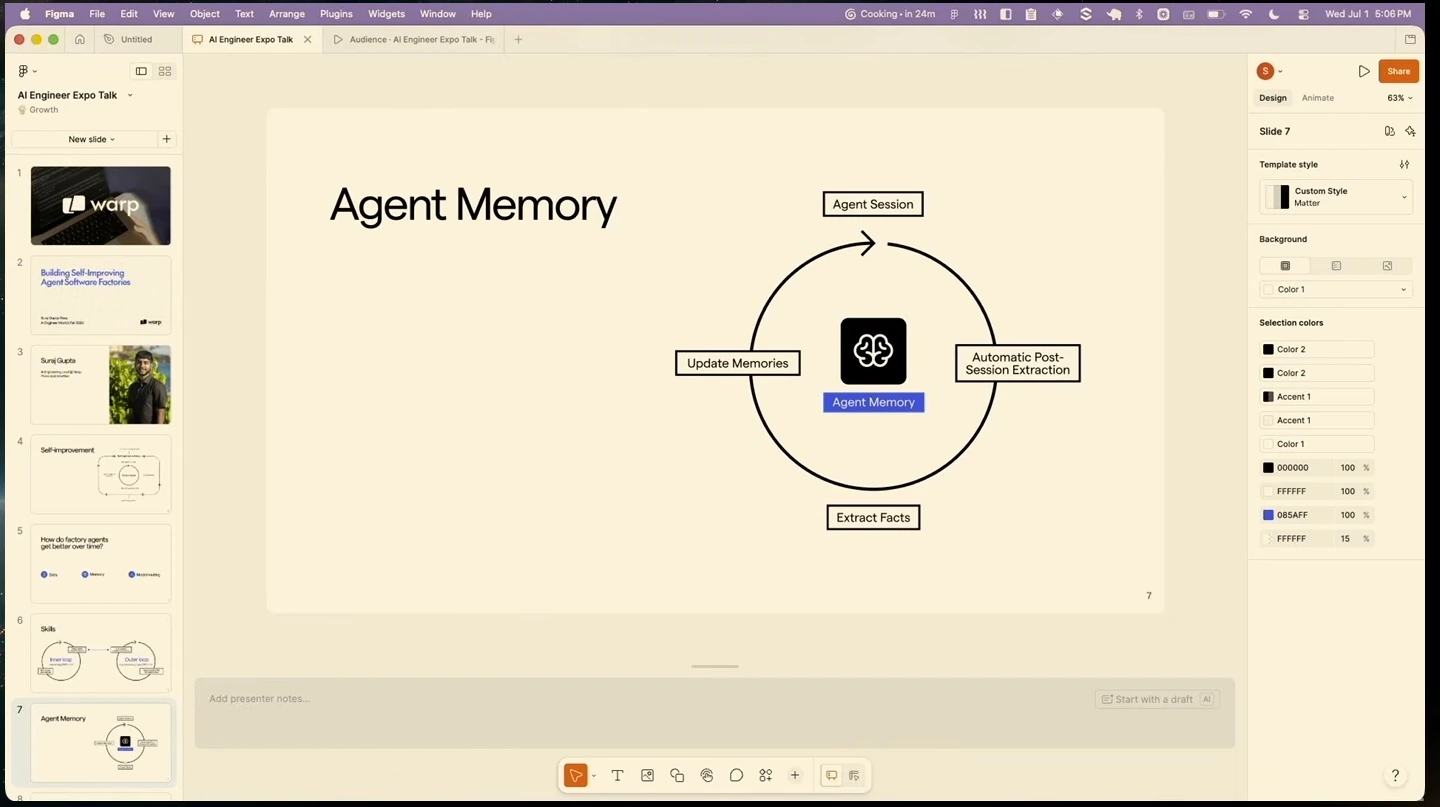
Task: Switch to single slide view toggle
Action: pyautogui.click(x=141, y=71)
